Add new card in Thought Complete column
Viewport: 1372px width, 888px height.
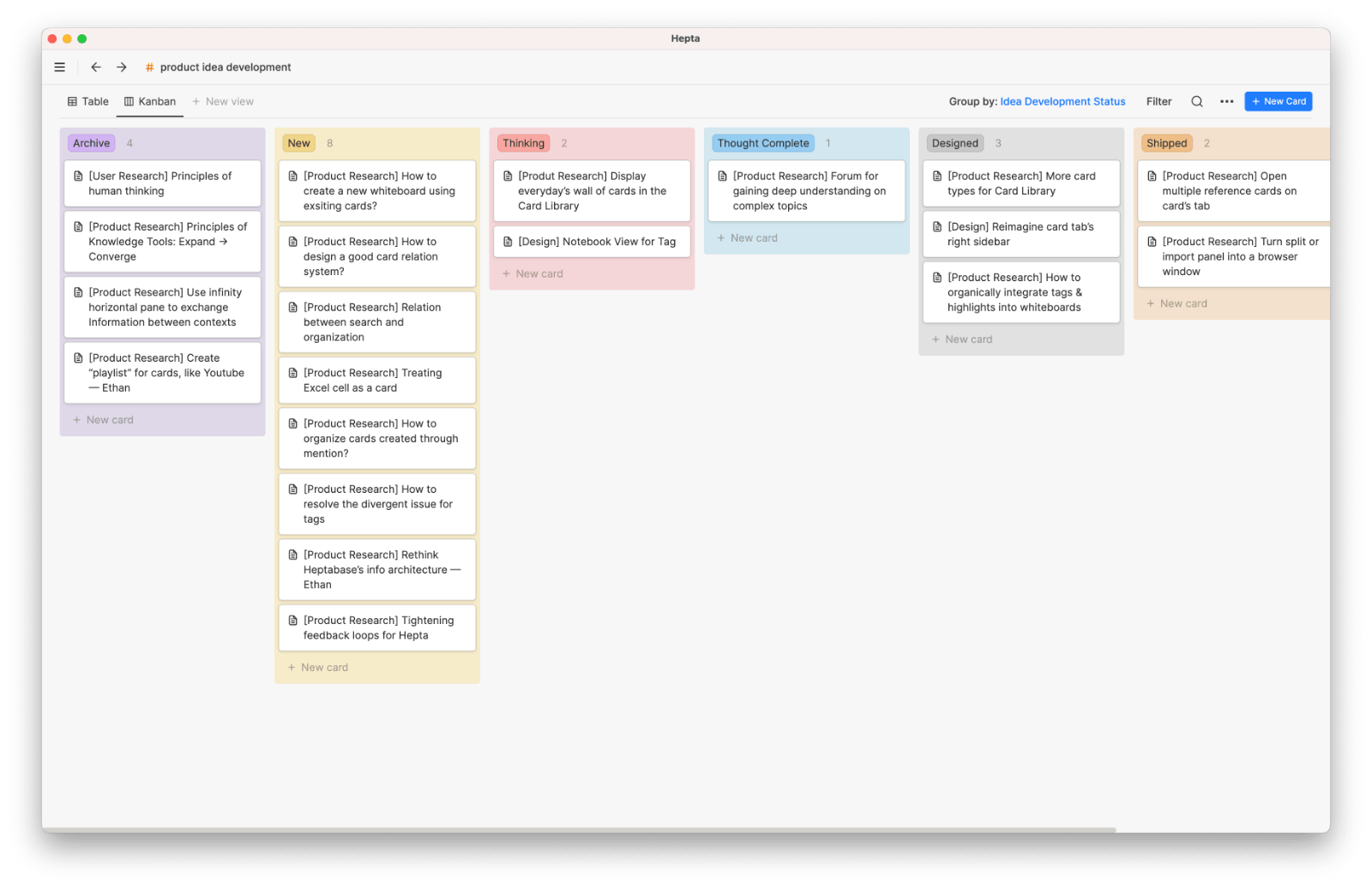pos(748,238)
